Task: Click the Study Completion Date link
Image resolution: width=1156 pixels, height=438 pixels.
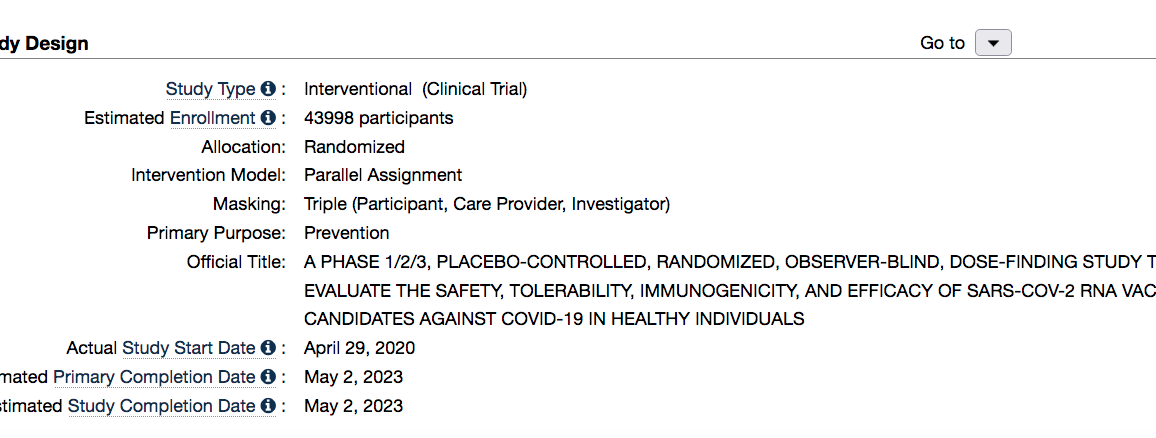Action: point(162,406)
